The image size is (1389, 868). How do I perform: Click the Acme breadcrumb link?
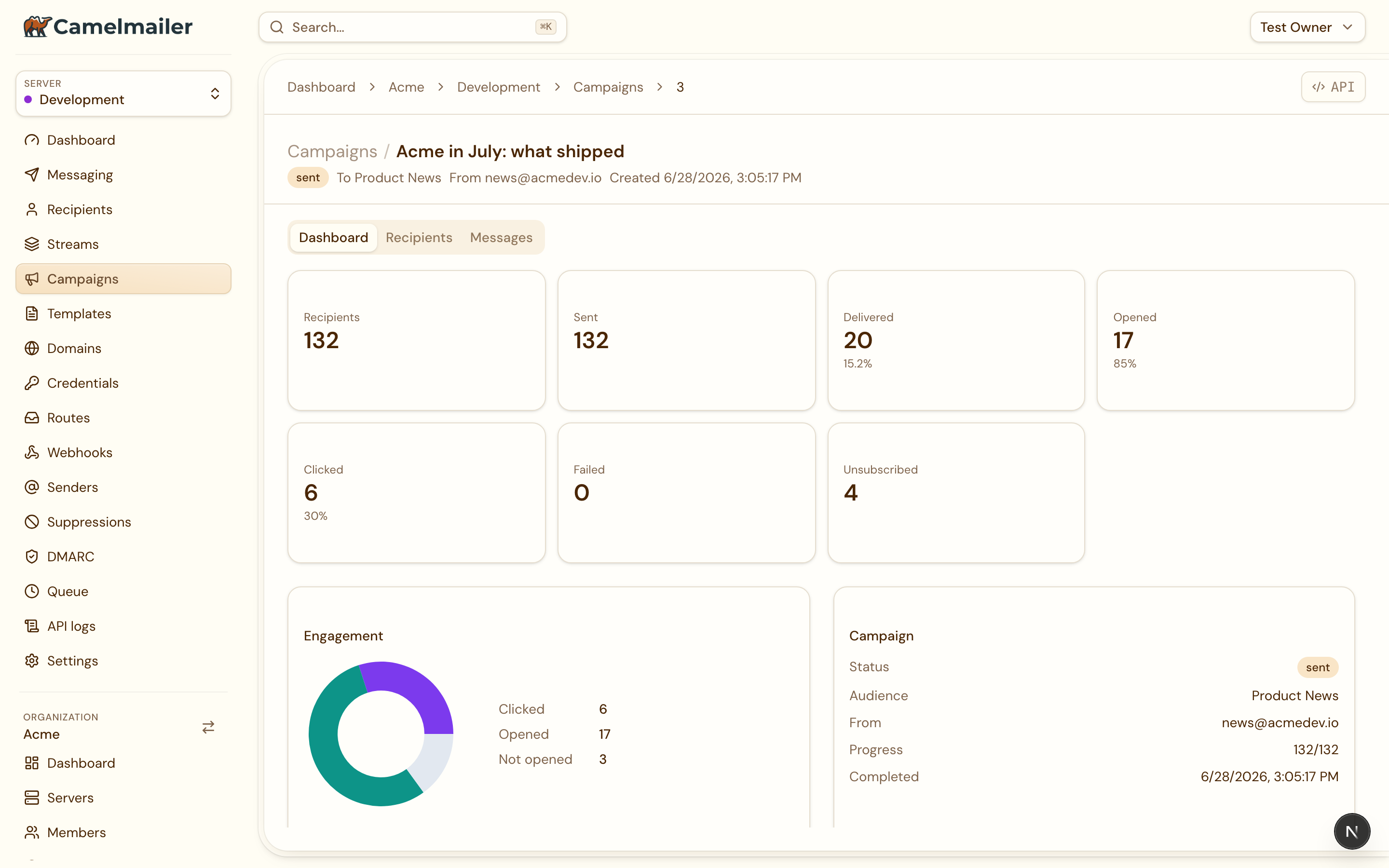click(x=407, y=87)
